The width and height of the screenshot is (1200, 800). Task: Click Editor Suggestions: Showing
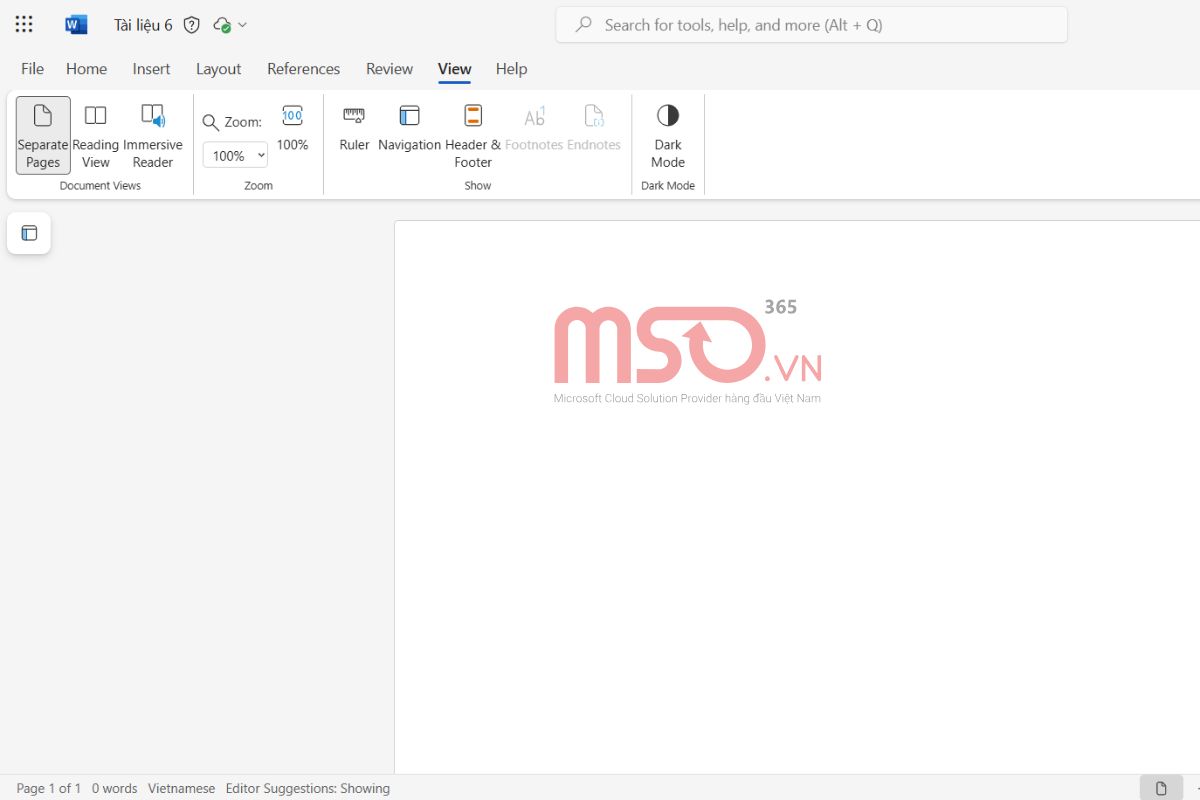pyautogui.click(x=308, y=788)
